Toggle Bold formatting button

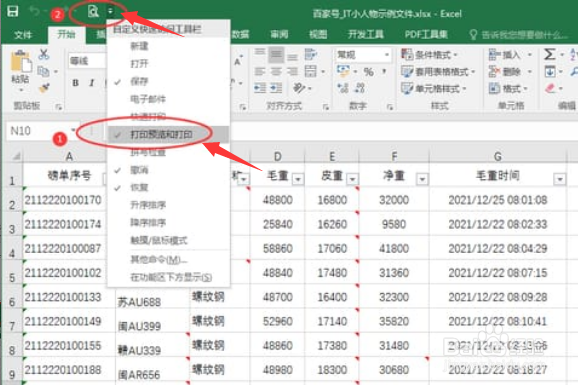(76, 83)
